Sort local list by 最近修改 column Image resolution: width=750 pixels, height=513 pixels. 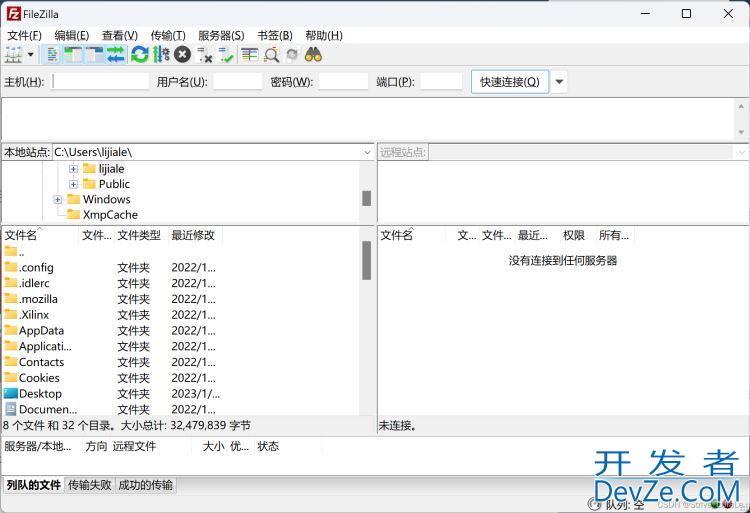tap(195, 235)
